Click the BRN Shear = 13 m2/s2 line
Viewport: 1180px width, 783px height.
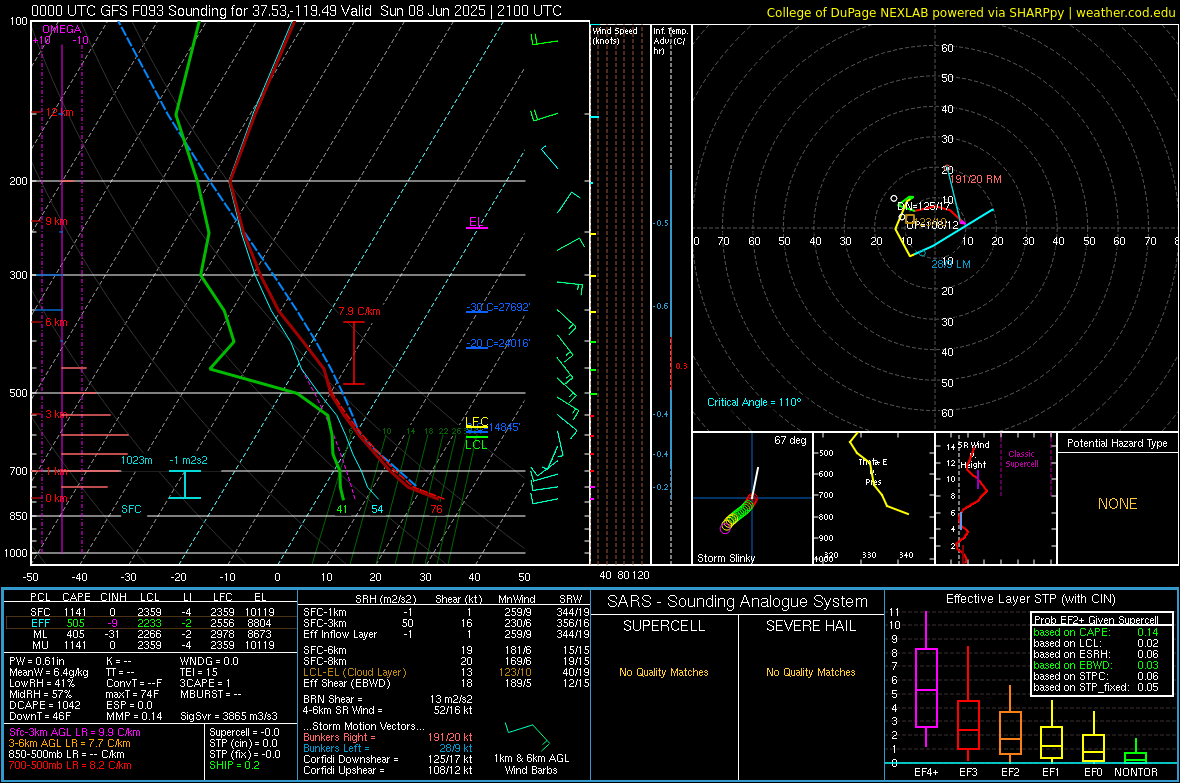click(x=388, y=699)
